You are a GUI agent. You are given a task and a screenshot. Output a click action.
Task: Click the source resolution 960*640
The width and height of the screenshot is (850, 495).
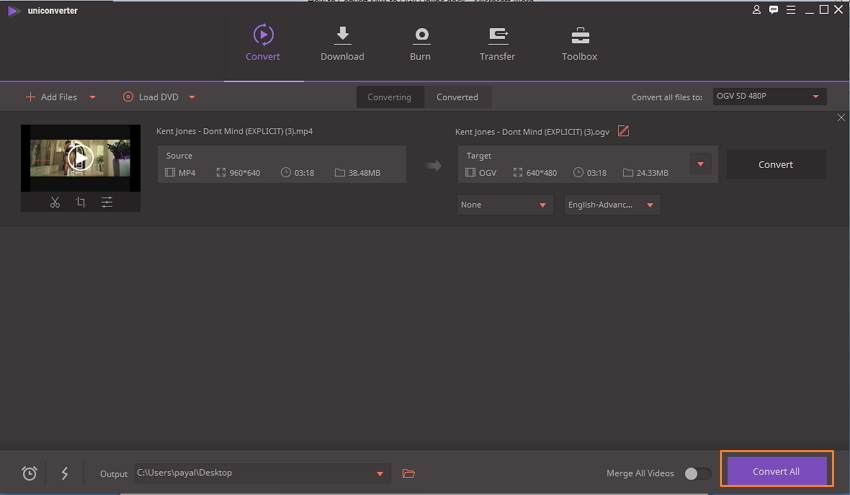tap(238, 173)
